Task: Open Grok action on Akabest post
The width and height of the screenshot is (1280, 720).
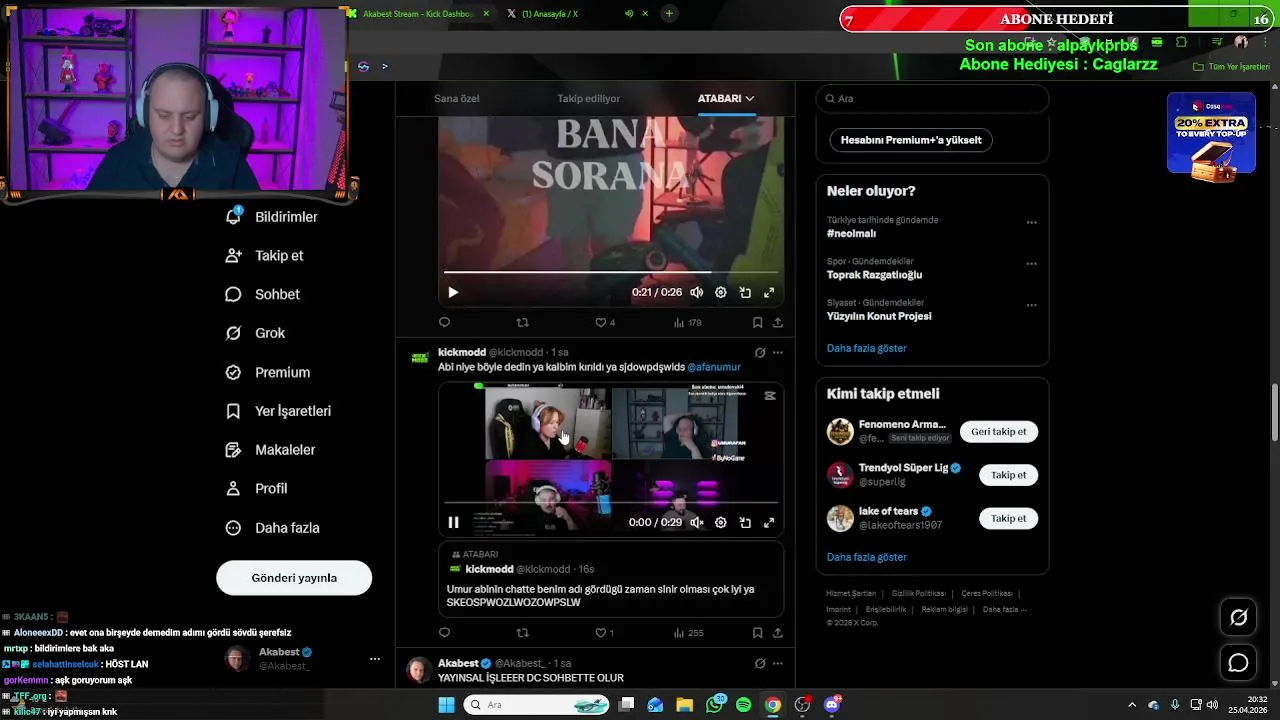Action: pyautogui.click(x=759, y=664)
